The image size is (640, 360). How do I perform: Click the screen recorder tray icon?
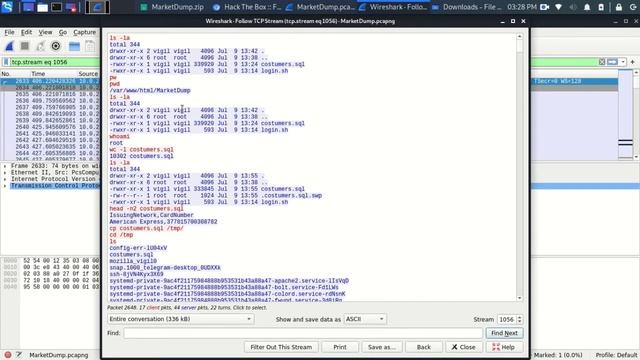click(544, 7)
